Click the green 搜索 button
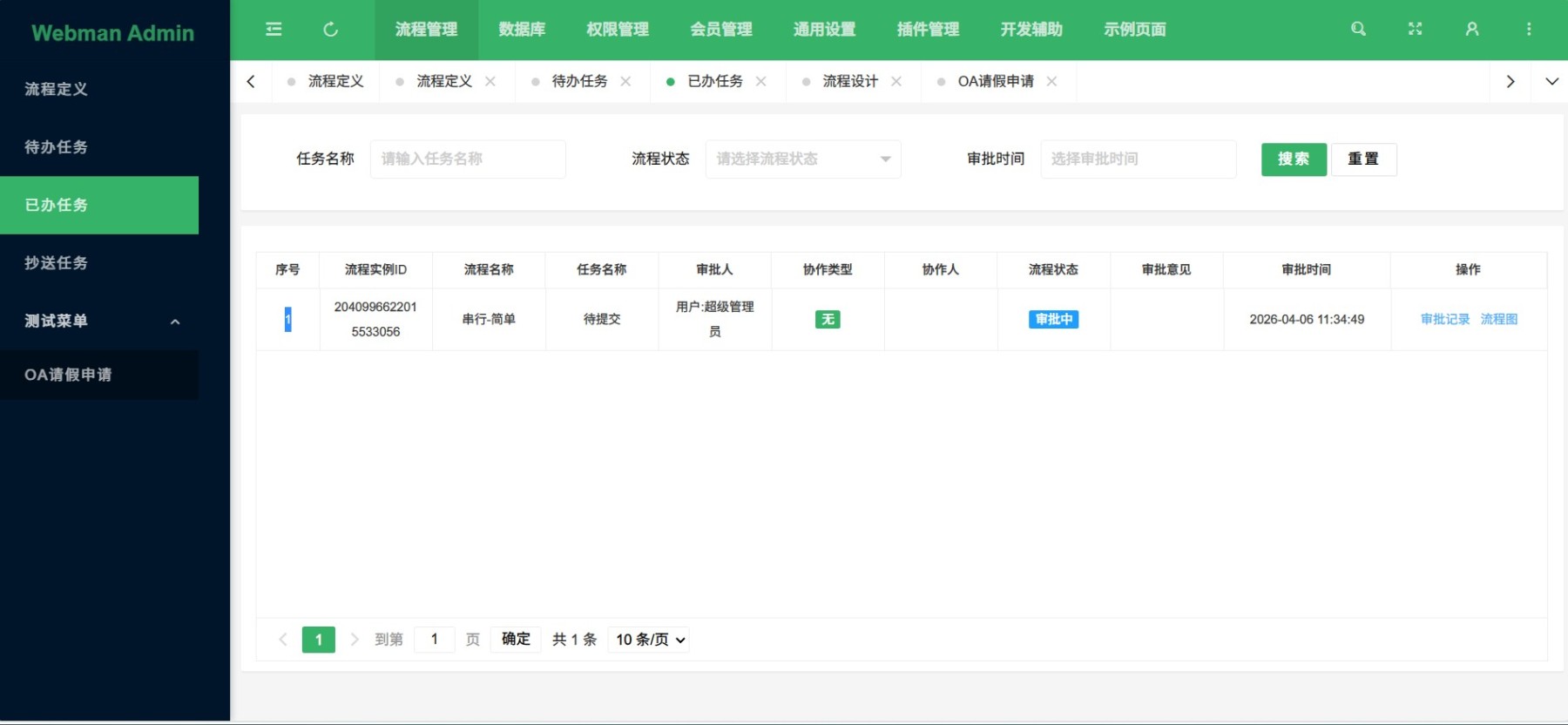Viewport: 1568px width, 725px height. [1294, 159]
